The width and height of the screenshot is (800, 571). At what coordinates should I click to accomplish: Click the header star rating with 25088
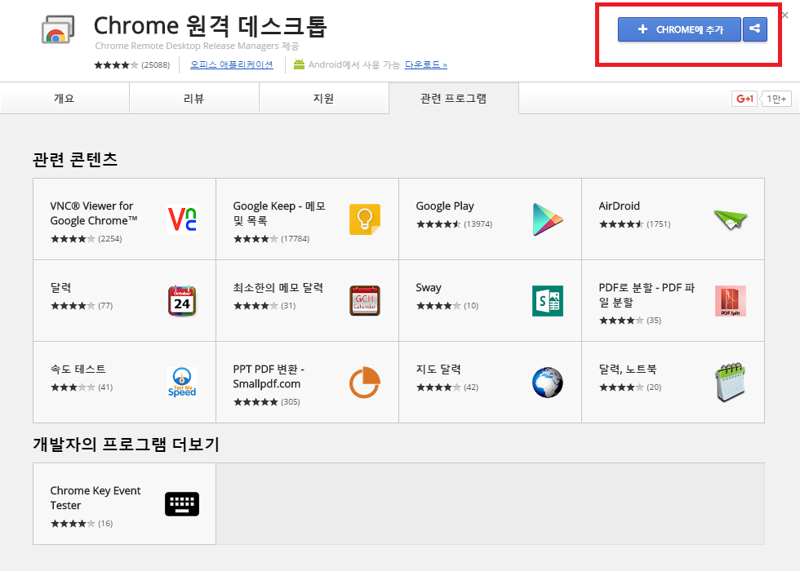[132, 65]
